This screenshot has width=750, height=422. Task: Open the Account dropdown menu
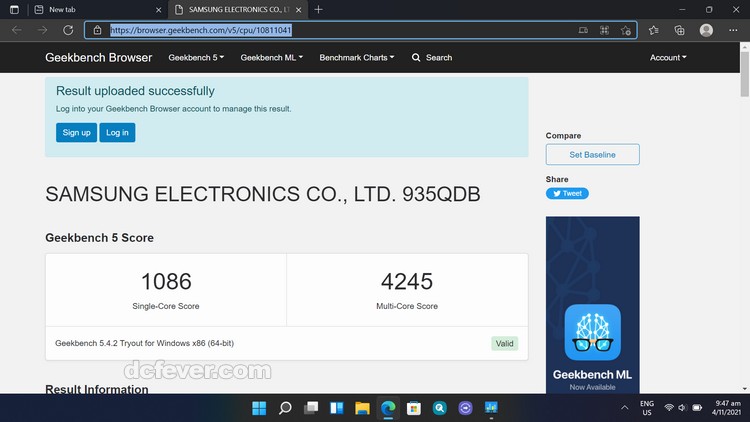tap(668, 58)
